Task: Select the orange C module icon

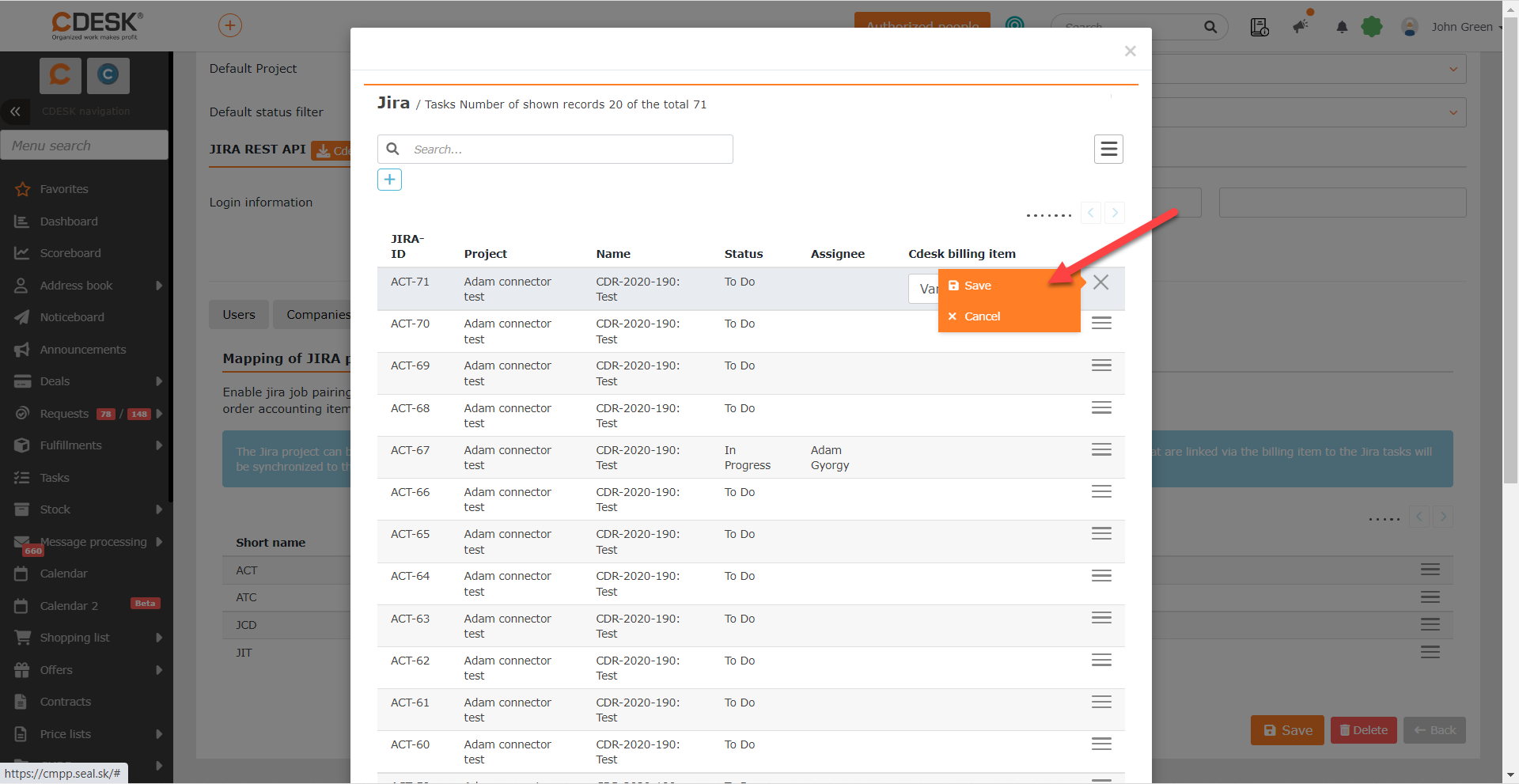Action: pyautogui.click(x=60, y=74)
